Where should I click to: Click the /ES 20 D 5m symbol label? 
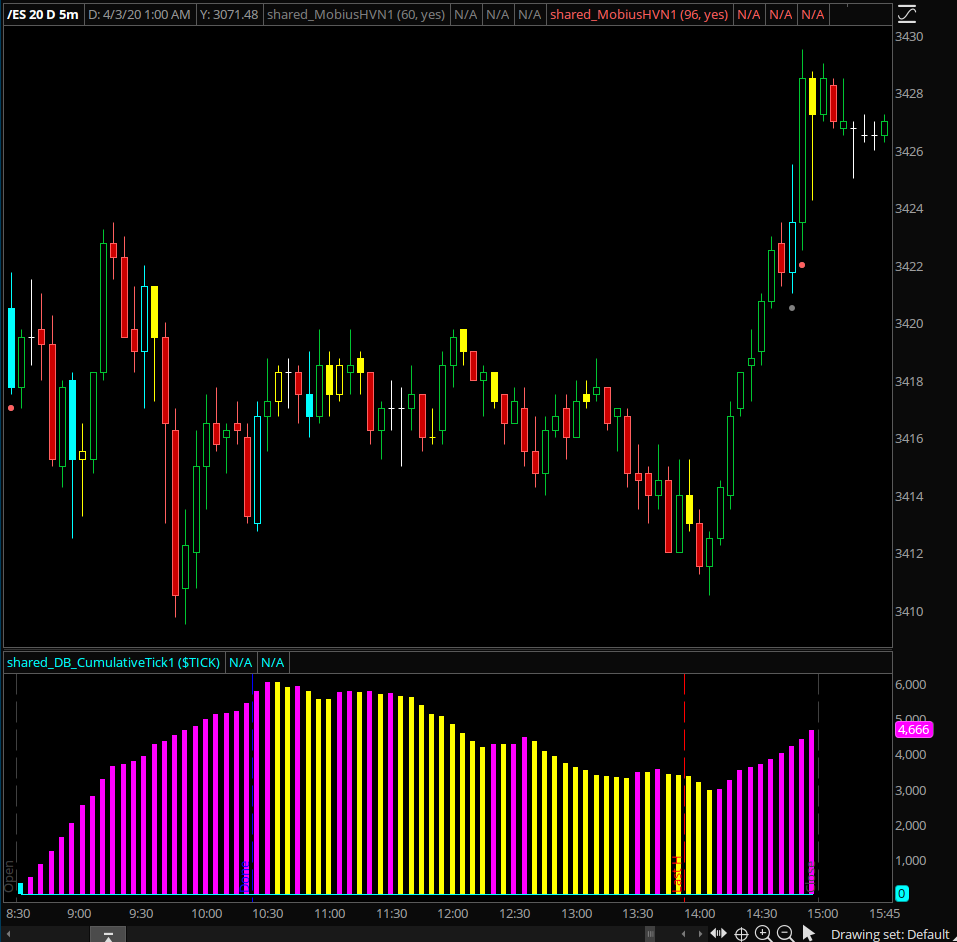[43, 14]
